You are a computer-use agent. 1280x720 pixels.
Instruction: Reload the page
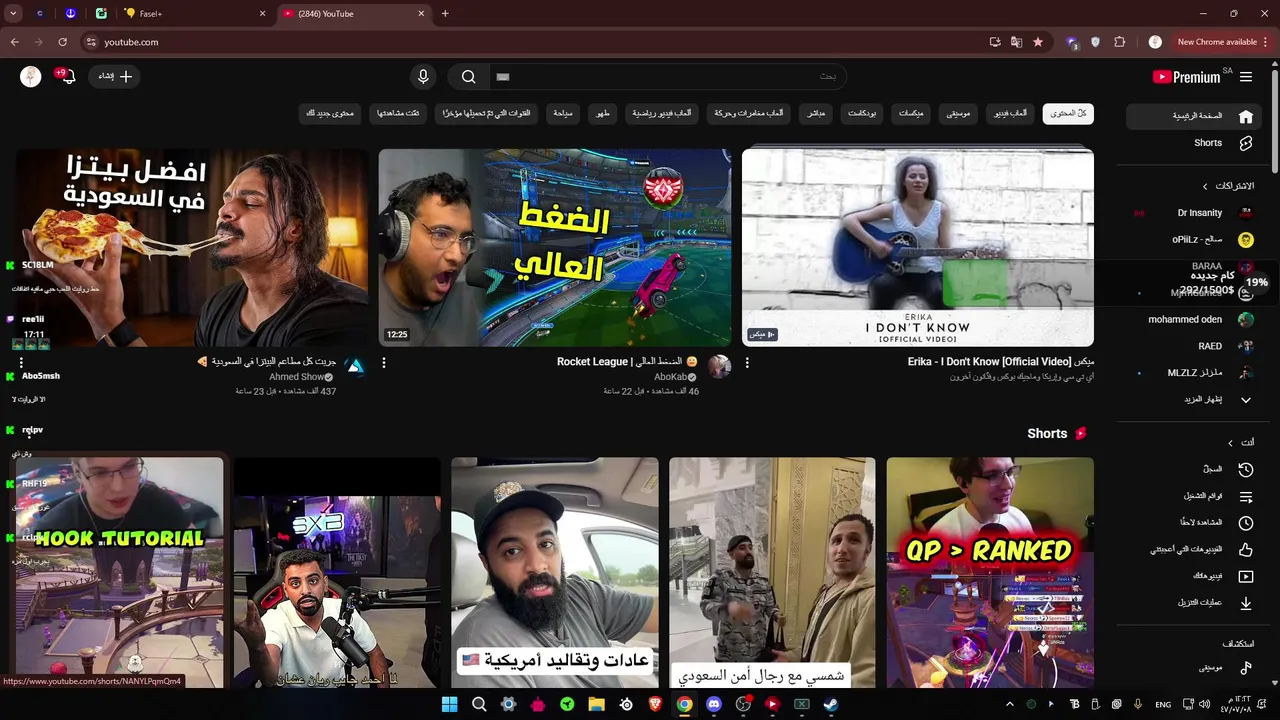click(x=62, y=42)
